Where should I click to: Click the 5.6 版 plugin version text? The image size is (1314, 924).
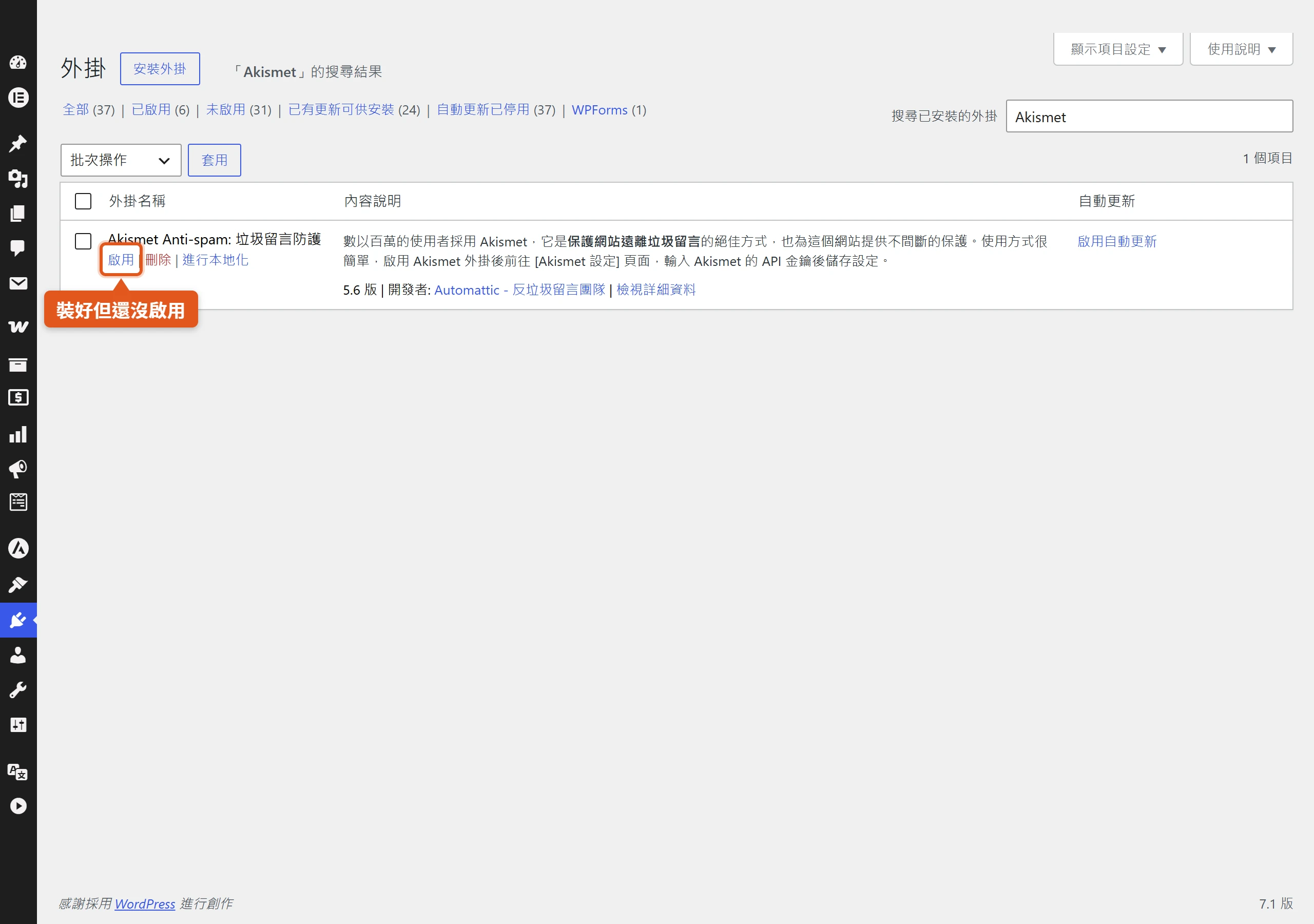coord(360,290)
